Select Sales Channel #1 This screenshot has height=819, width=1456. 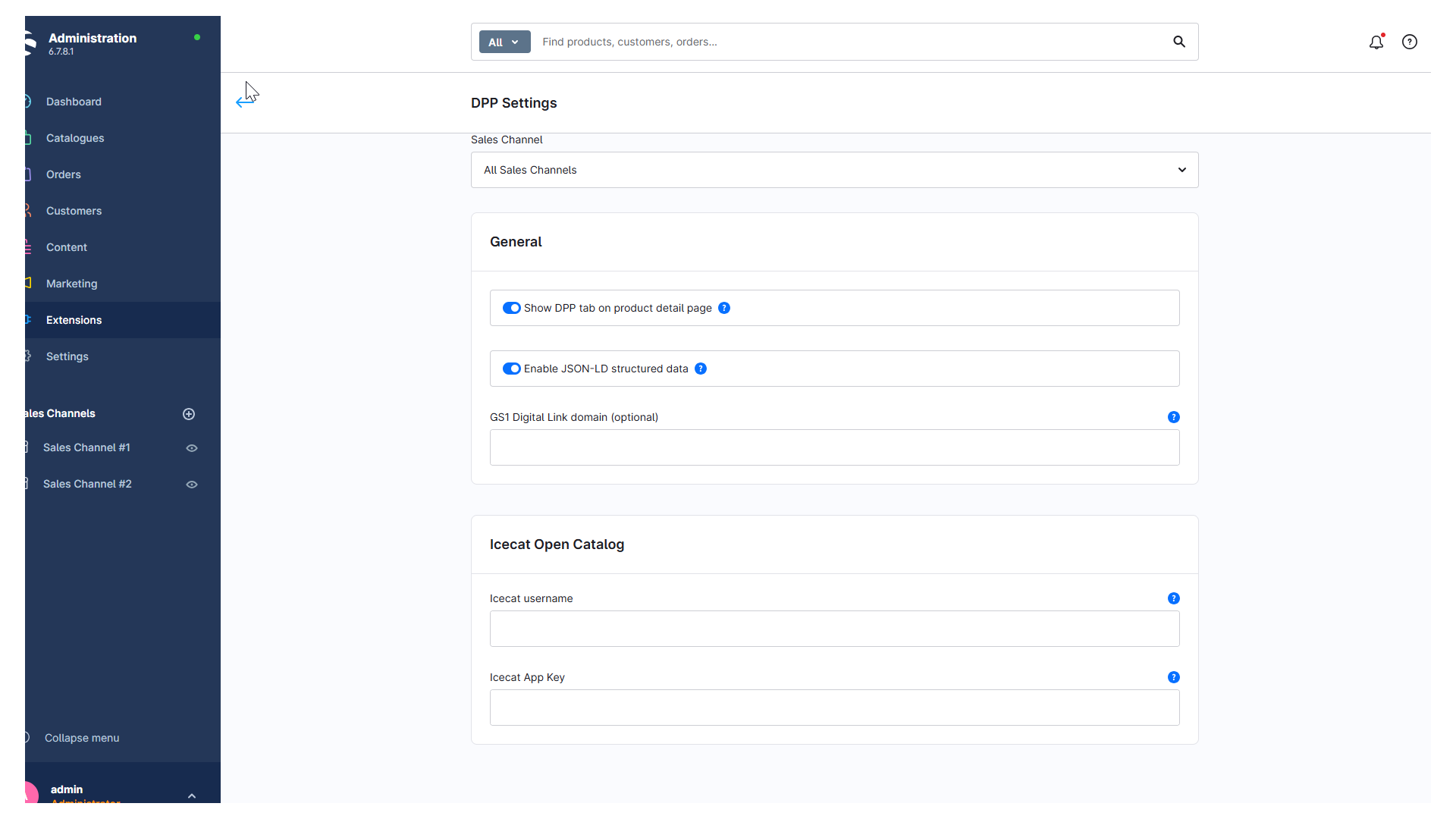pos(86,447)
